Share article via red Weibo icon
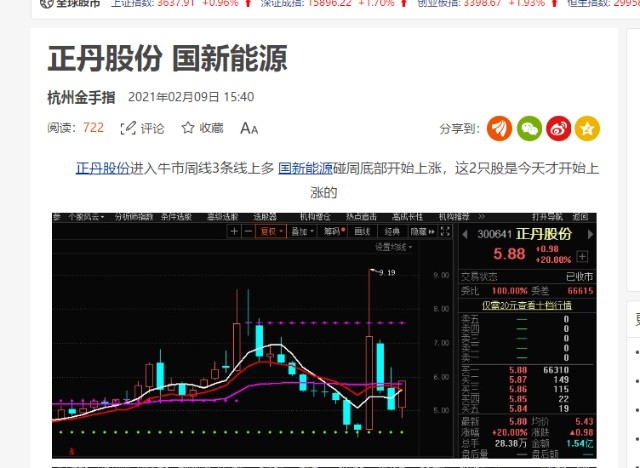 click(x=558, y=128)
